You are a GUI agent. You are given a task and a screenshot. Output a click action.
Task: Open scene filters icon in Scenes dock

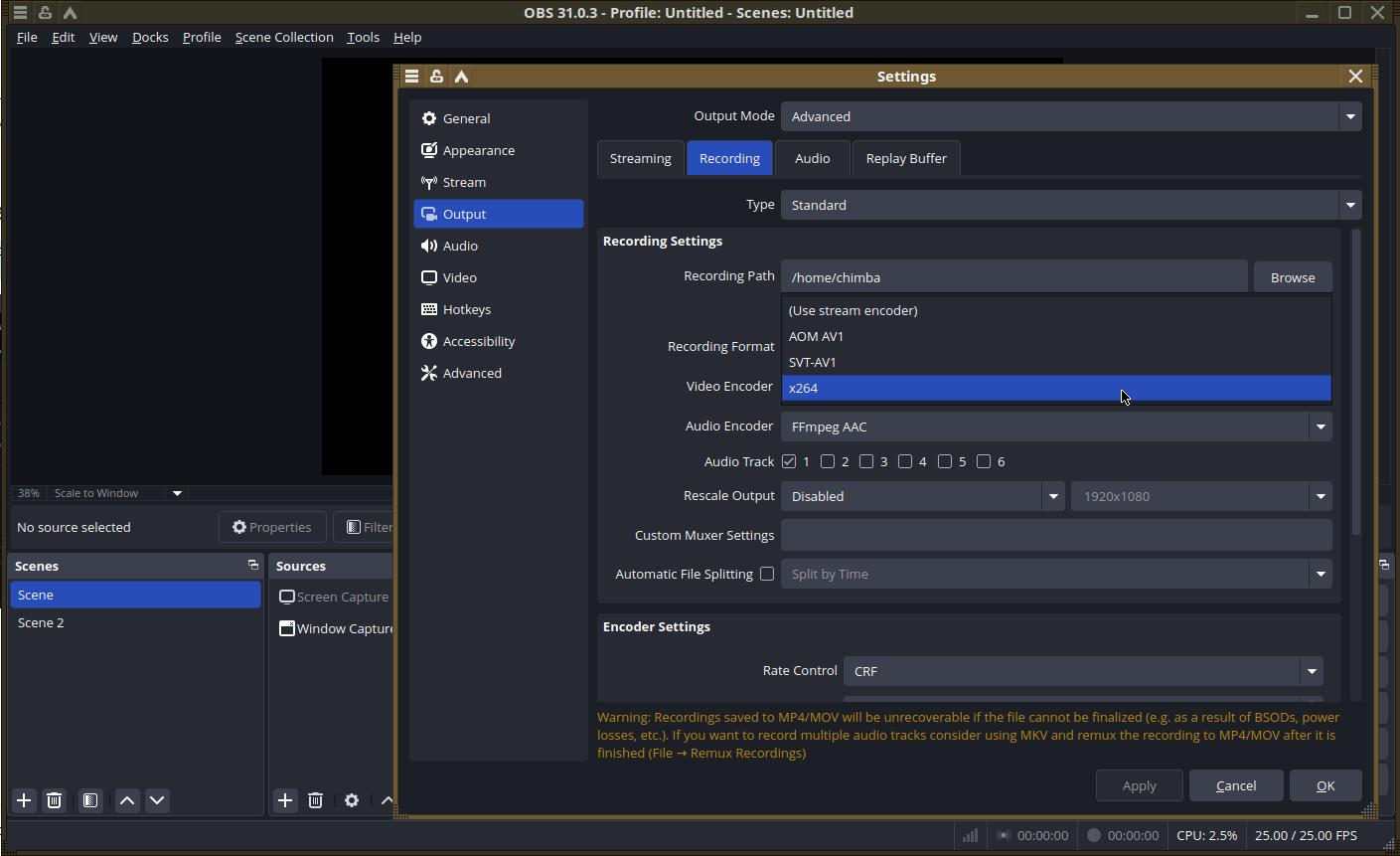pos(90,800)
